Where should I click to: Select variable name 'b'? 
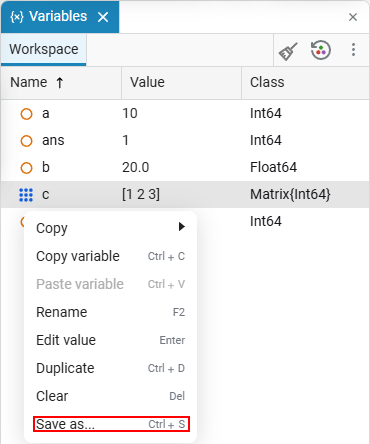(x=46, y=167)
